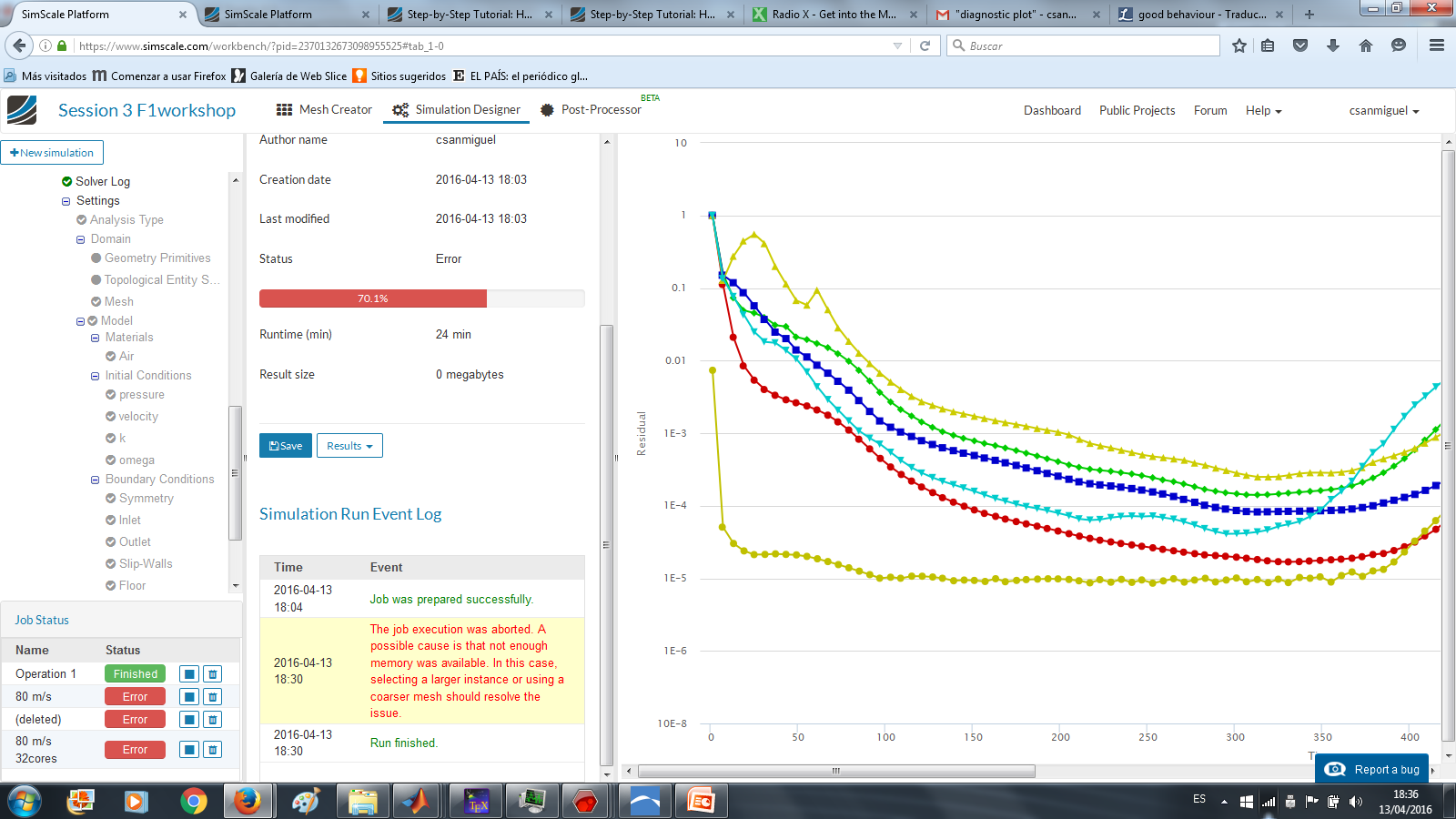Open File Explorer from the taskbar

(x=362, y=802)
